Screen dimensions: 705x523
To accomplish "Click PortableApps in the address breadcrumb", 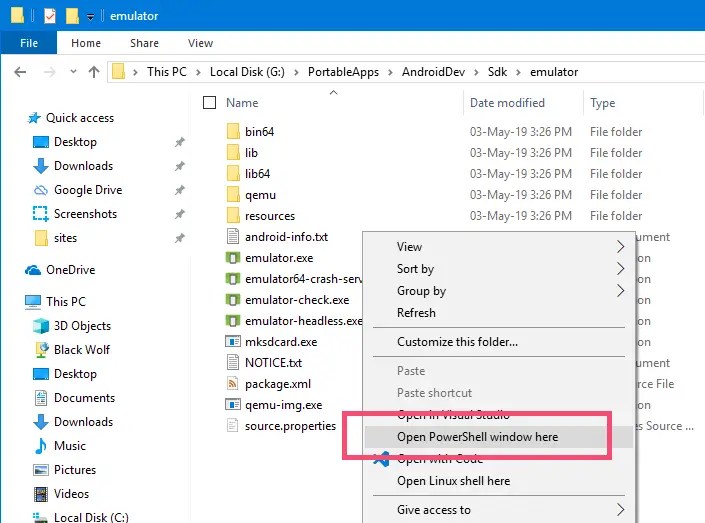I will pyautogui.click(x=343, y=72).
